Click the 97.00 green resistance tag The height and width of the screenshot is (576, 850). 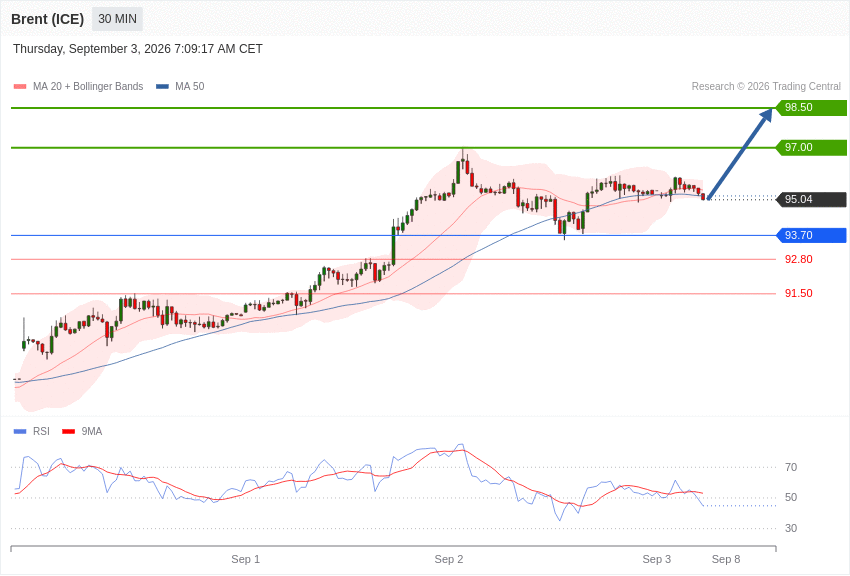tap(811, 147)
